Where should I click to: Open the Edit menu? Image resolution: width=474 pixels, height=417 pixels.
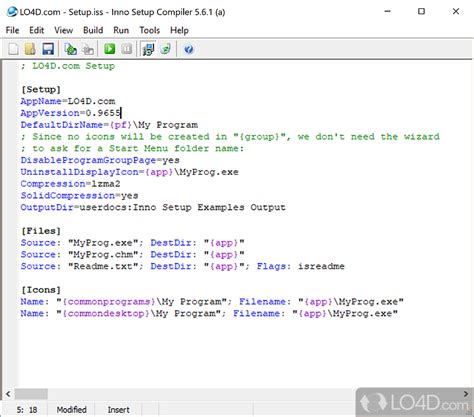36,30
